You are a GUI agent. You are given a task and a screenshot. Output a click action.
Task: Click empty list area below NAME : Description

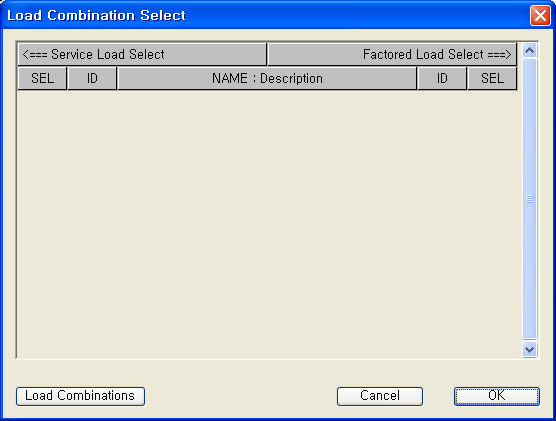pyautogui.click(x=267, y=223)
